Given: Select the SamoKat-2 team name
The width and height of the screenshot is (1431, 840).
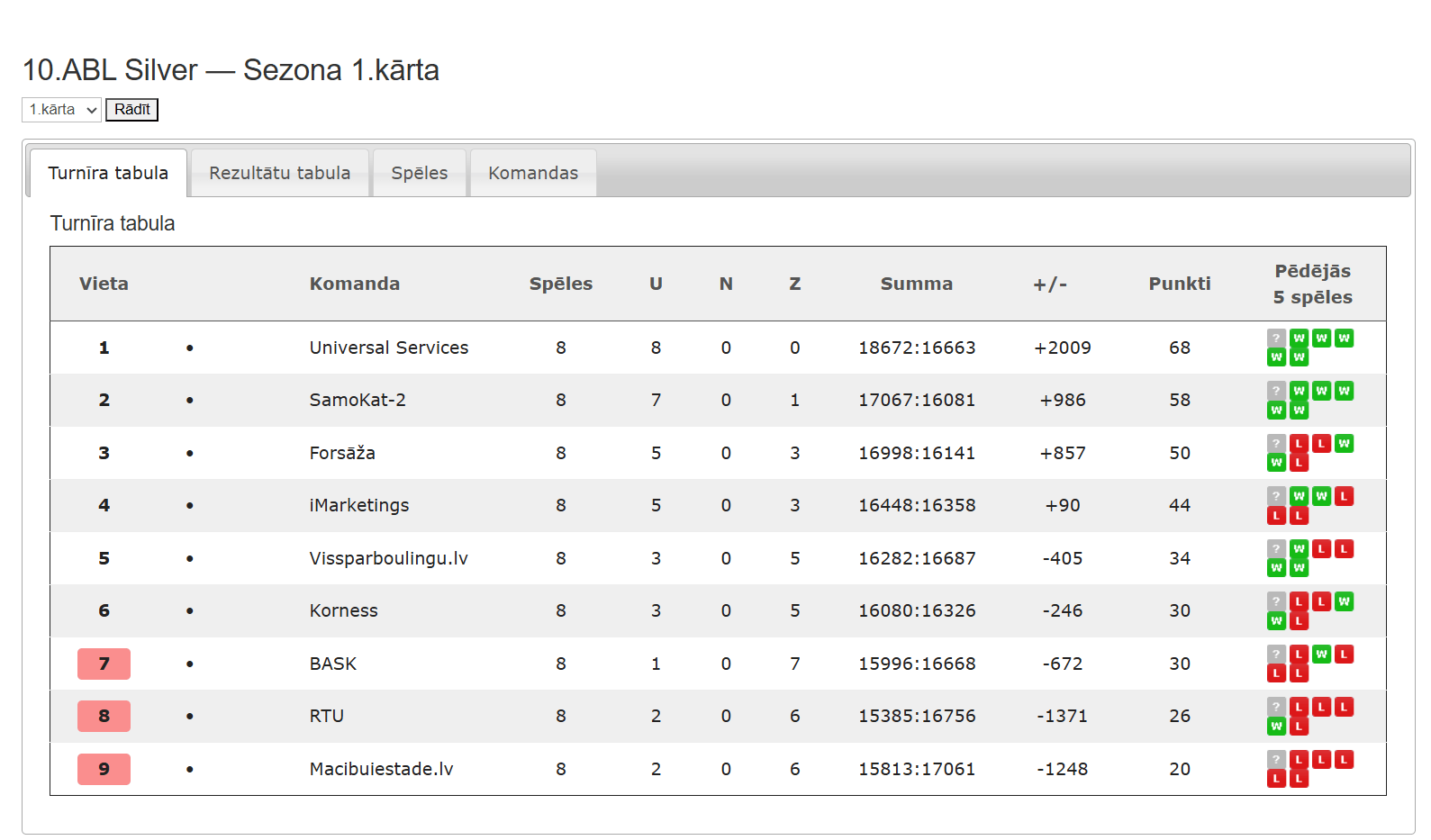Looking at the screenshot, I should [x=358, y=400].
